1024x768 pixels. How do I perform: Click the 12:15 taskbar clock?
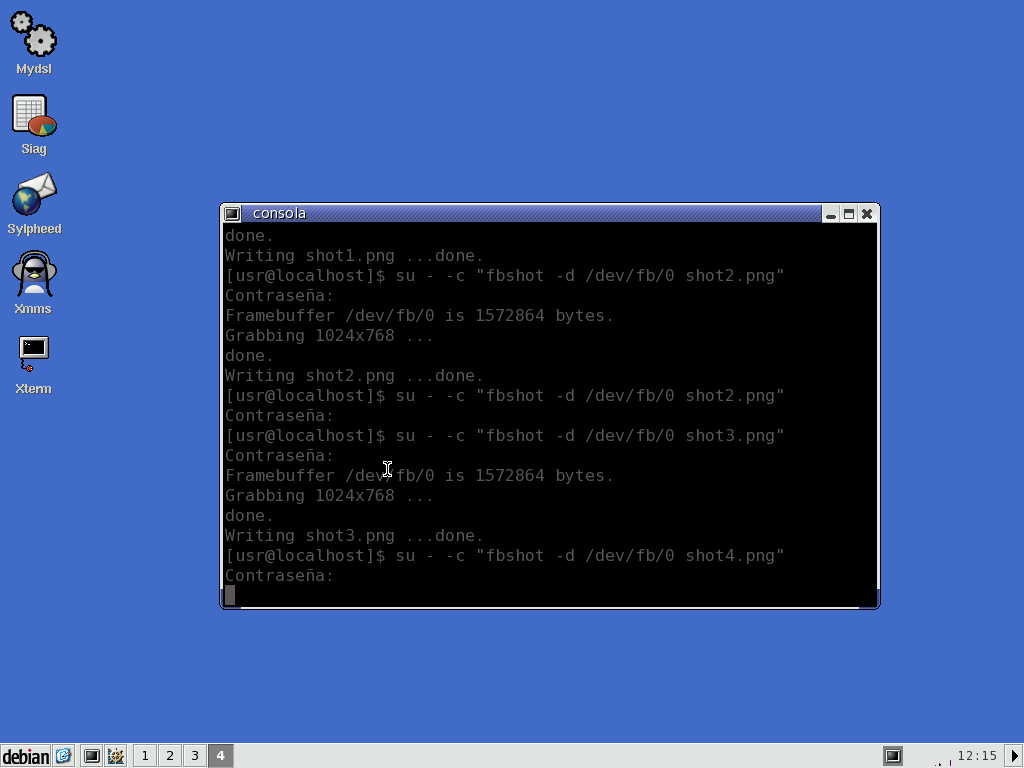point(977,756)
